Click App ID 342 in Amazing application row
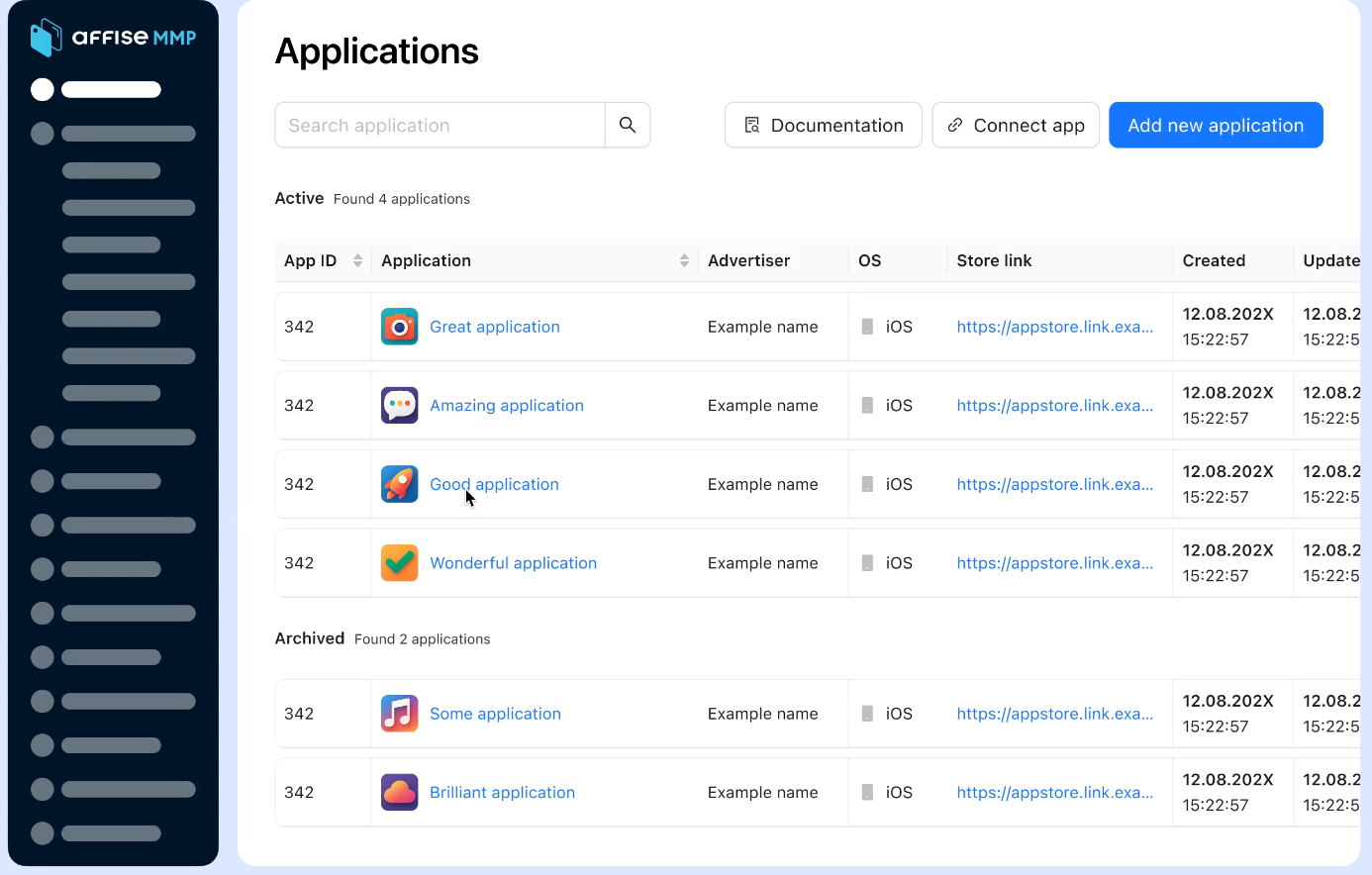 [x=299, y=405]
